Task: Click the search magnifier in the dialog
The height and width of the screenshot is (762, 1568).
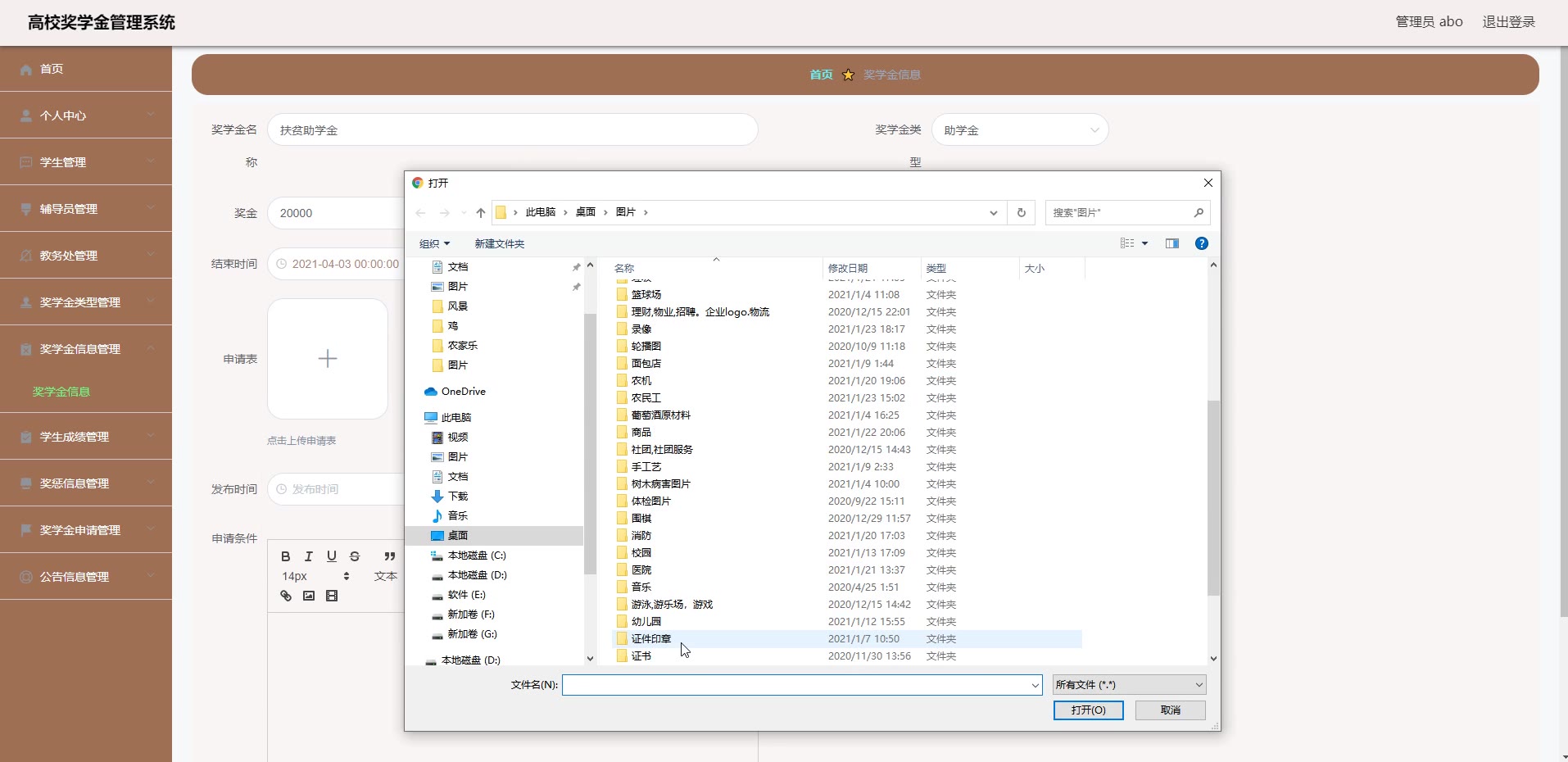Action: pyautogui.click(x=1199, y=213)
